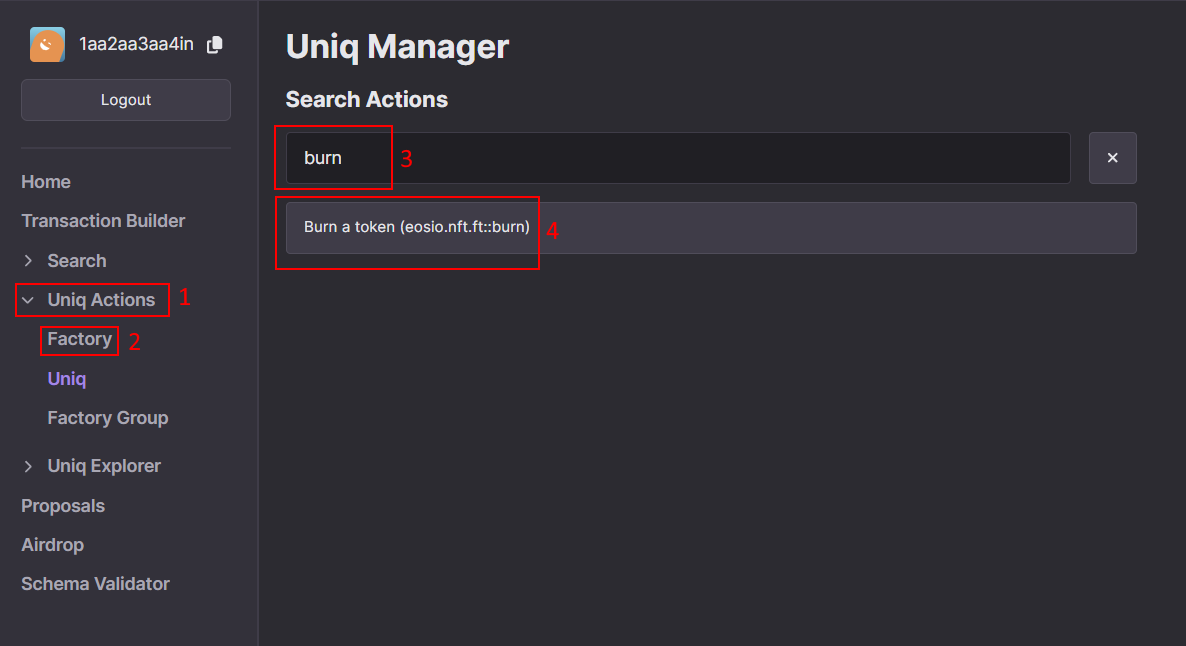
Task: Click the Uniq Actions label
Action: 101,300
